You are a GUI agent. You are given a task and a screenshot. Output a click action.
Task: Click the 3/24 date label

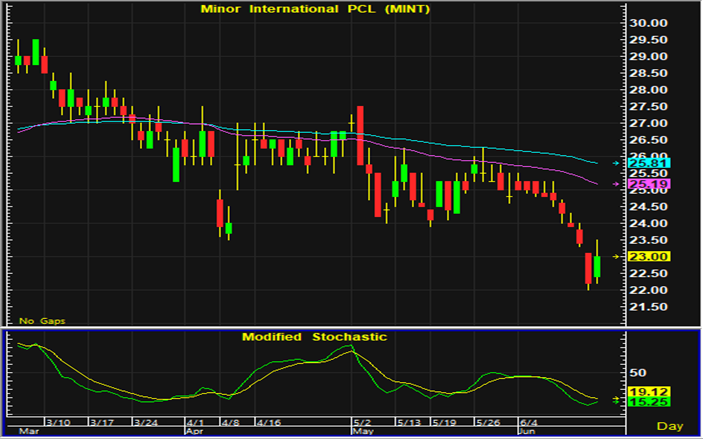click(x=146, y=422)
